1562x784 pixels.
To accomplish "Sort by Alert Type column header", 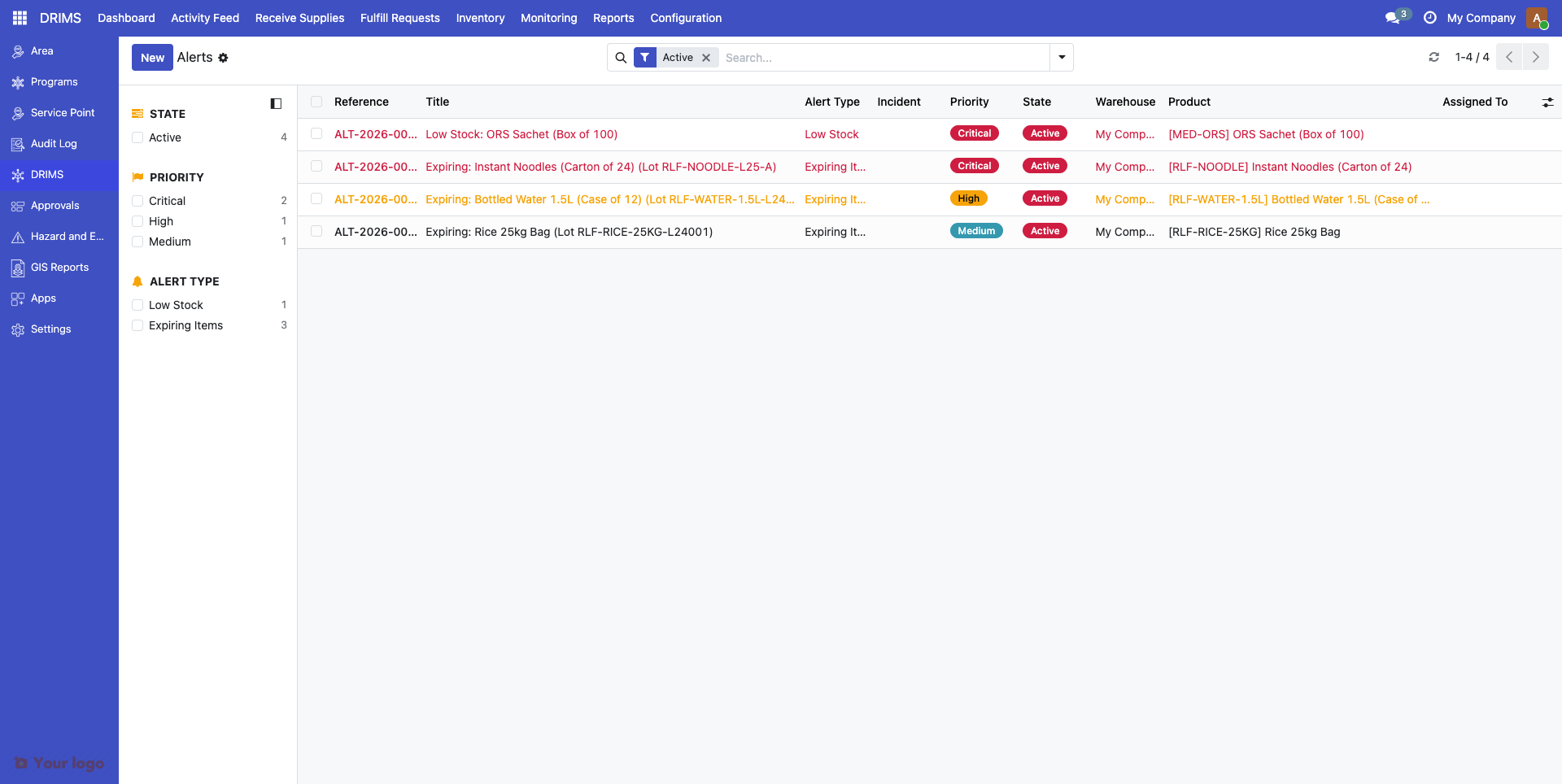I will (x=832, y=102).
